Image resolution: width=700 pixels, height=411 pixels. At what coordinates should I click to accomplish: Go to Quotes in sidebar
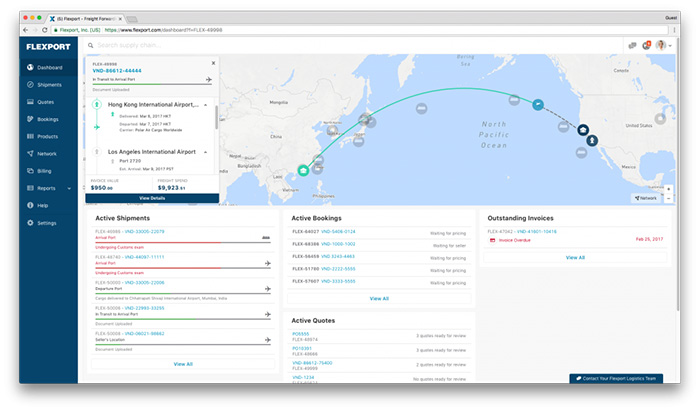pos(48,102)
